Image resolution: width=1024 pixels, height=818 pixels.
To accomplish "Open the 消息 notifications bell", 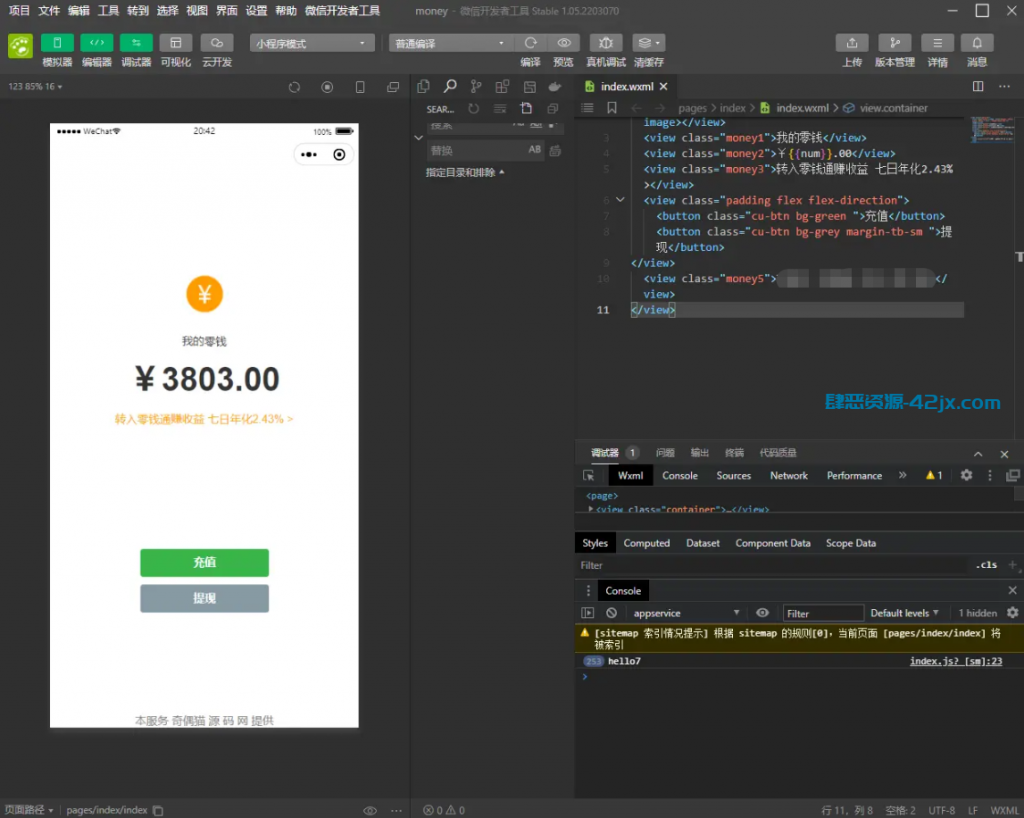I will pyautogui.click(x=977, y=43).
